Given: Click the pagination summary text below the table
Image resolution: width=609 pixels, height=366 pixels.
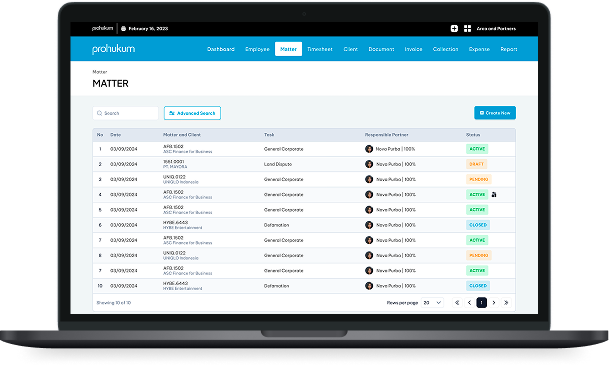Looking at the screenshot, I should pos(114,303).
